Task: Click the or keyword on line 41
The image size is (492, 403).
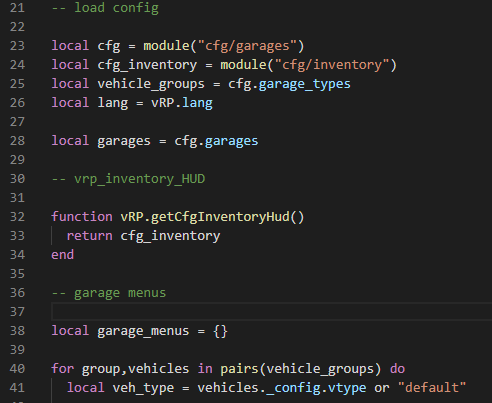Action: (382, 388)
